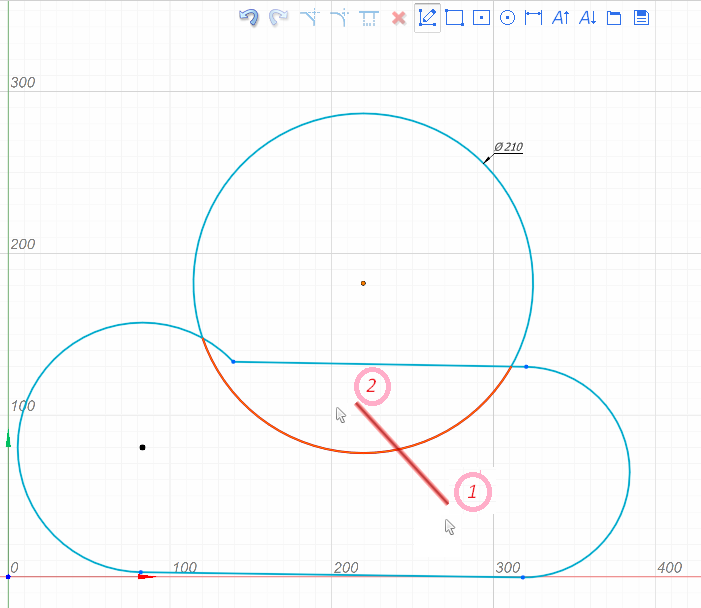Click the Undo arrow icon
The height and width of the screenshot is (608, 701).
(x=249, y=17)
